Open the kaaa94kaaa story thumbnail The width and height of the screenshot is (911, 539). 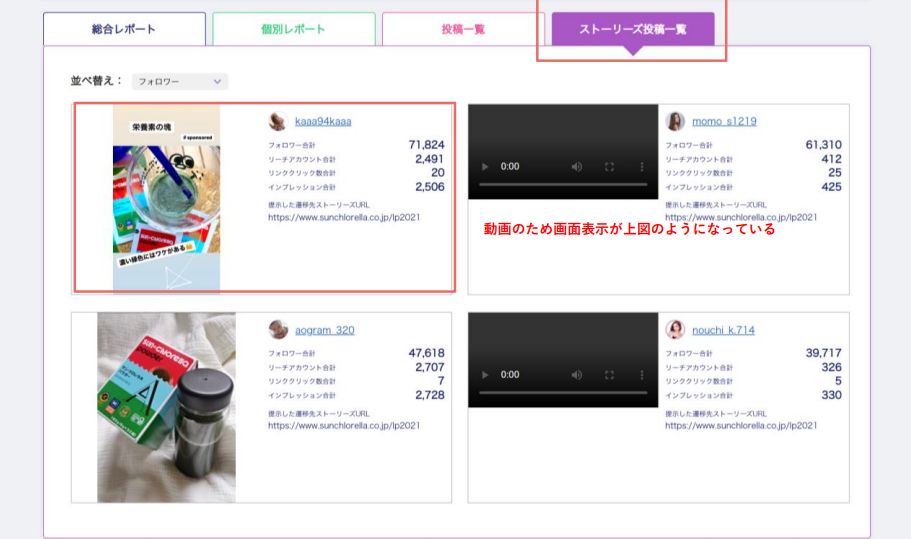pyautogui.click(x=167, y=199)
